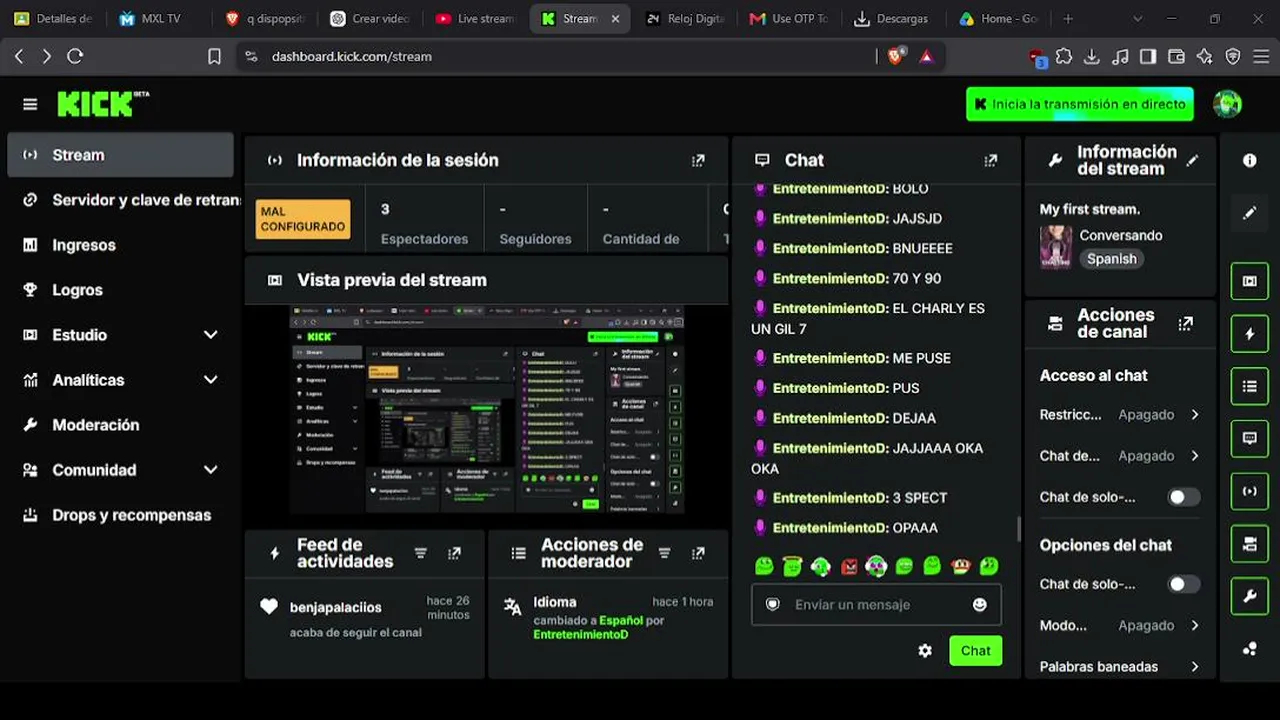Reload the page
This screenshot has width=1280, height=720.
75,57
